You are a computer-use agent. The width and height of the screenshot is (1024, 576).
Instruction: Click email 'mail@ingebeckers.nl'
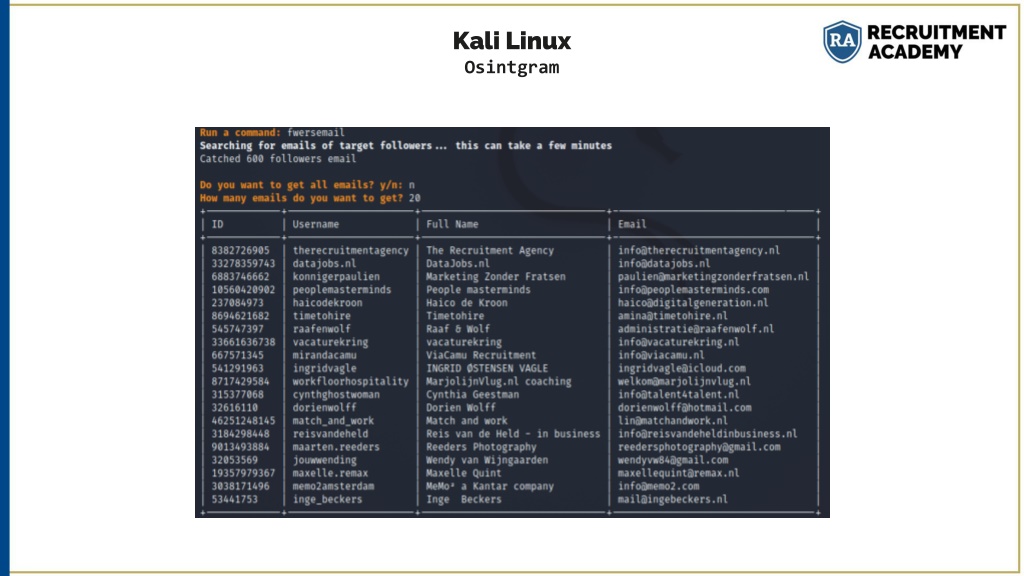(x=673, y=499)
